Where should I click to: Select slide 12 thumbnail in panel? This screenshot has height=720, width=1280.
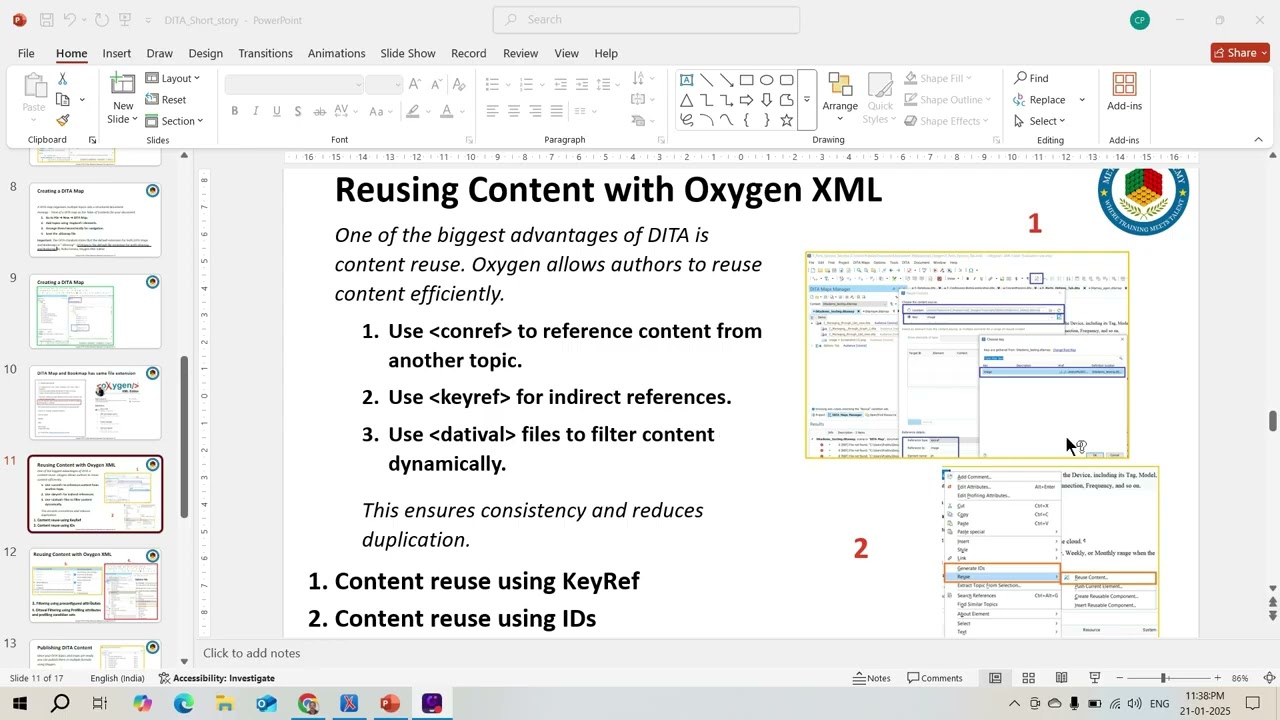point(95,585)
